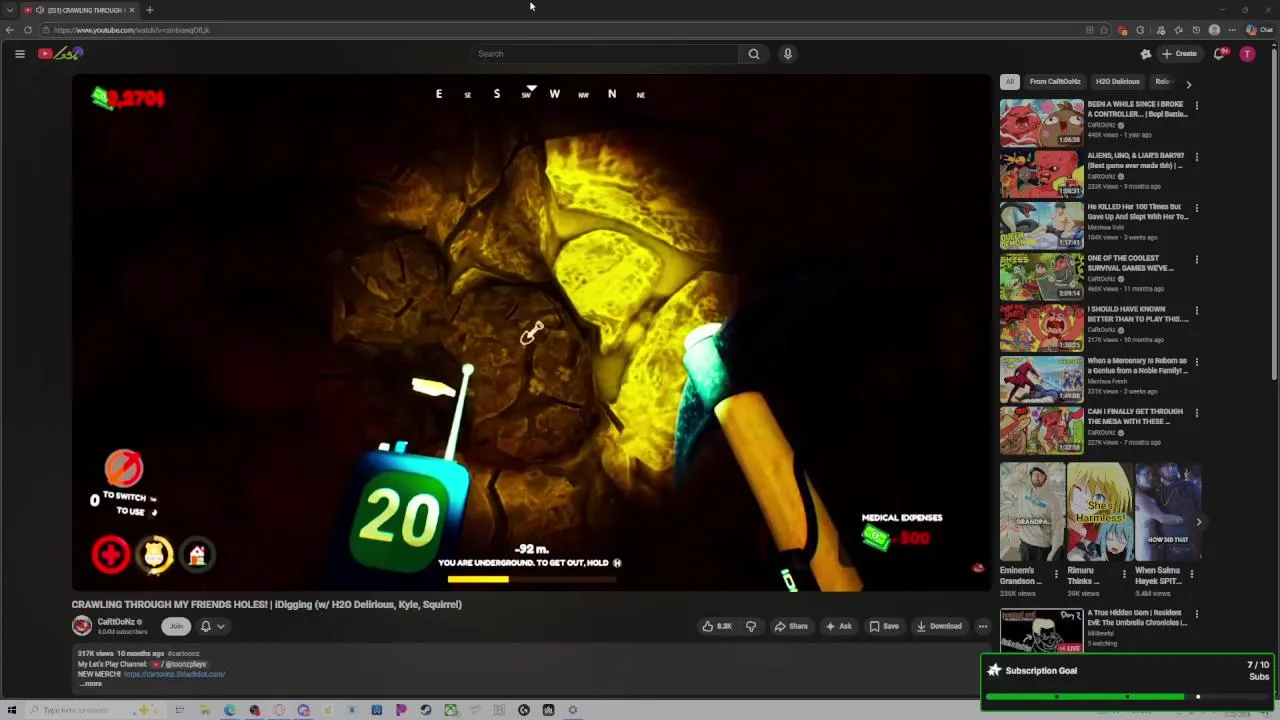Screen dimensions: 1280x720
Task: Close the CRAWLING THROUGH video tab
Action: pyautogui.click(x=131, y=10)
